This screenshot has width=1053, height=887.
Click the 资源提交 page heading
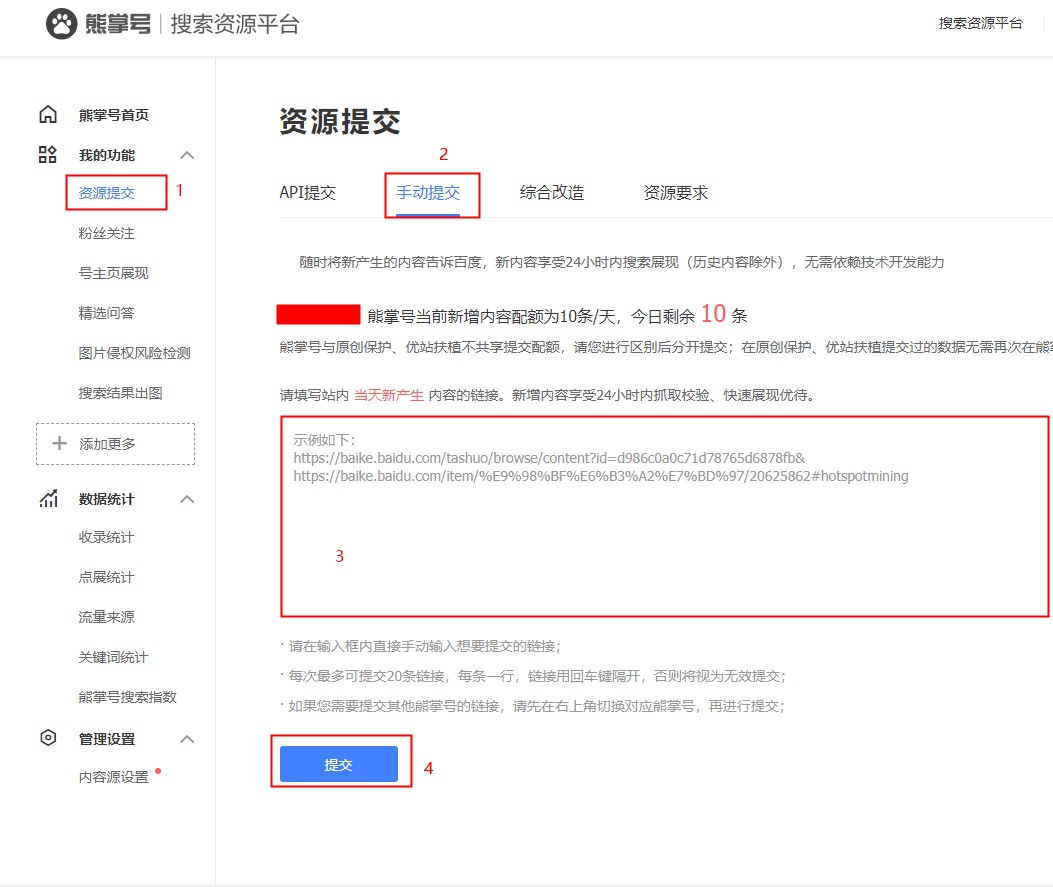click(x=340, y=122)
